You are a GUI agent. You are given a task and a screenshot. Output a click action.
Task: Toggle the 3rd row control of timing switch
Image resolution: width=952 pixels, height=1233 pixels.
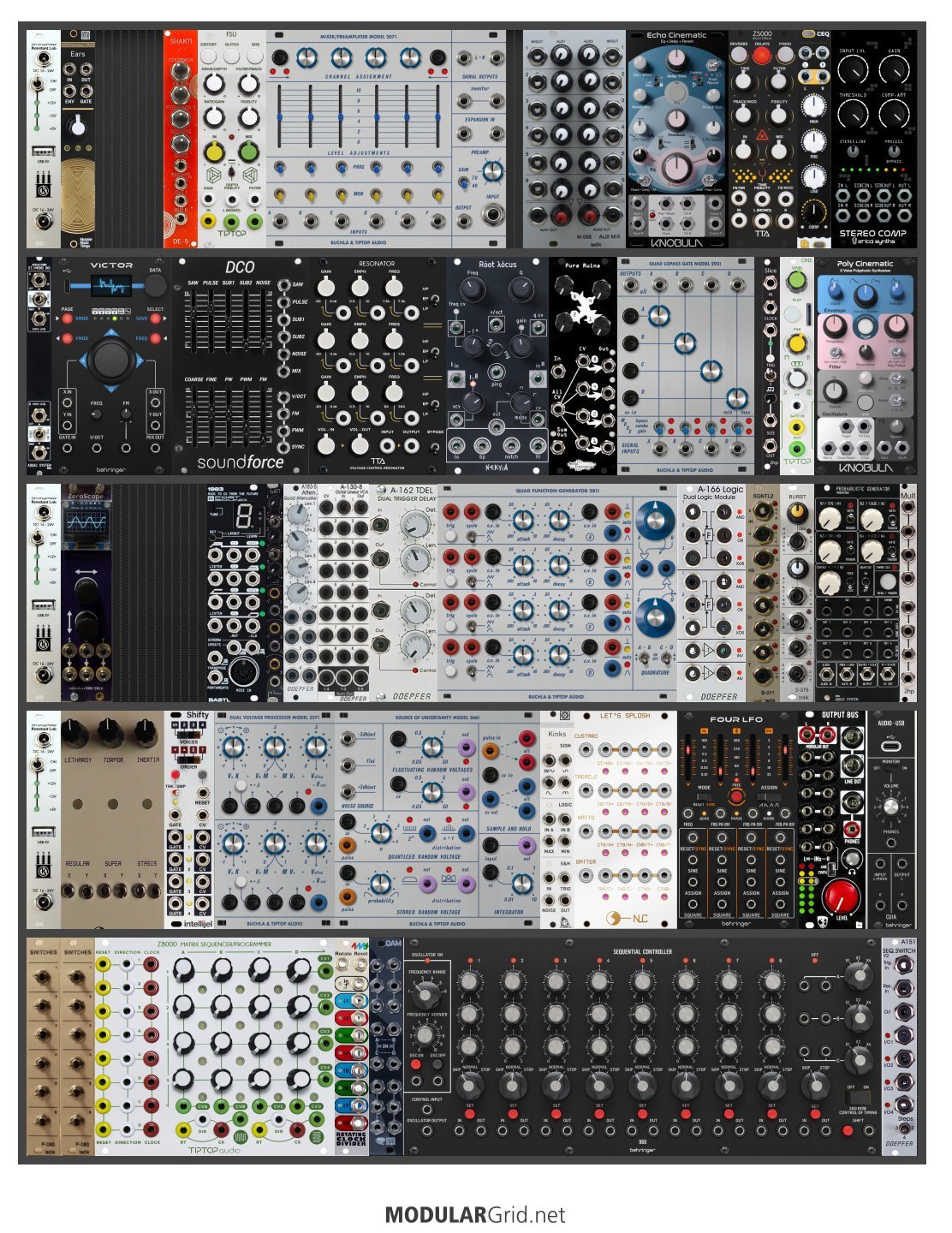(x=858, y=1097)
